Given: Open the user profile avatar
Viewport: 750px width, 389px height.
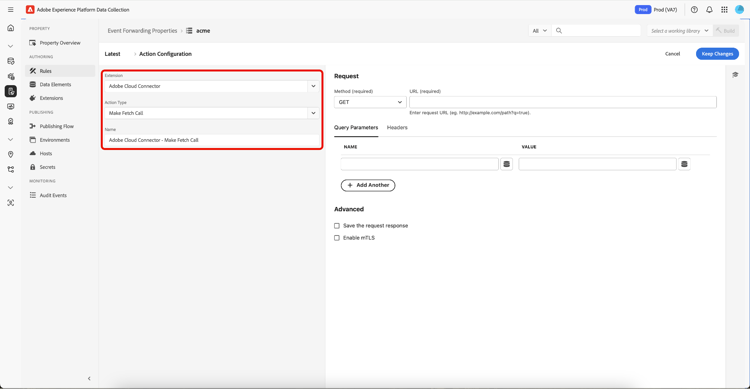Looking at the screenshot, I should (x=739, y=10).
